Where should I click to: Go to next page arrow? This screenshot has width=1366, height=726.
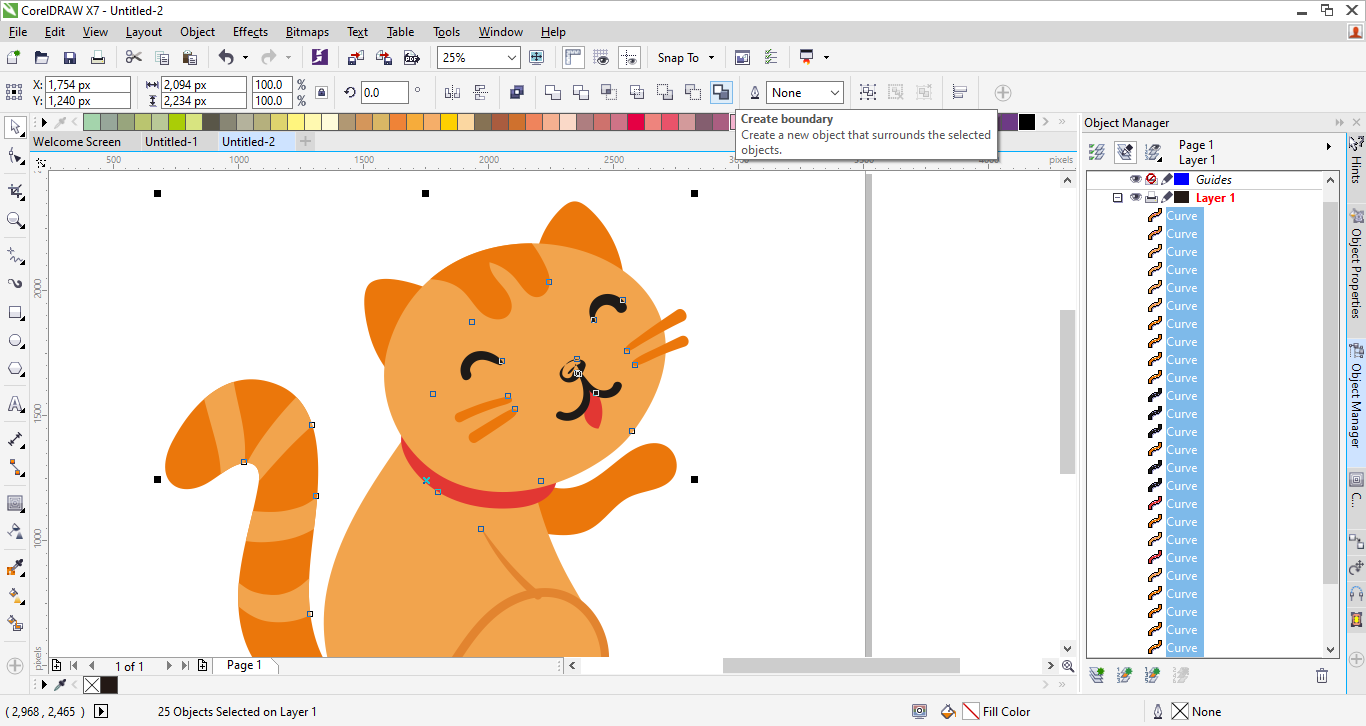[x=169, y=665]
